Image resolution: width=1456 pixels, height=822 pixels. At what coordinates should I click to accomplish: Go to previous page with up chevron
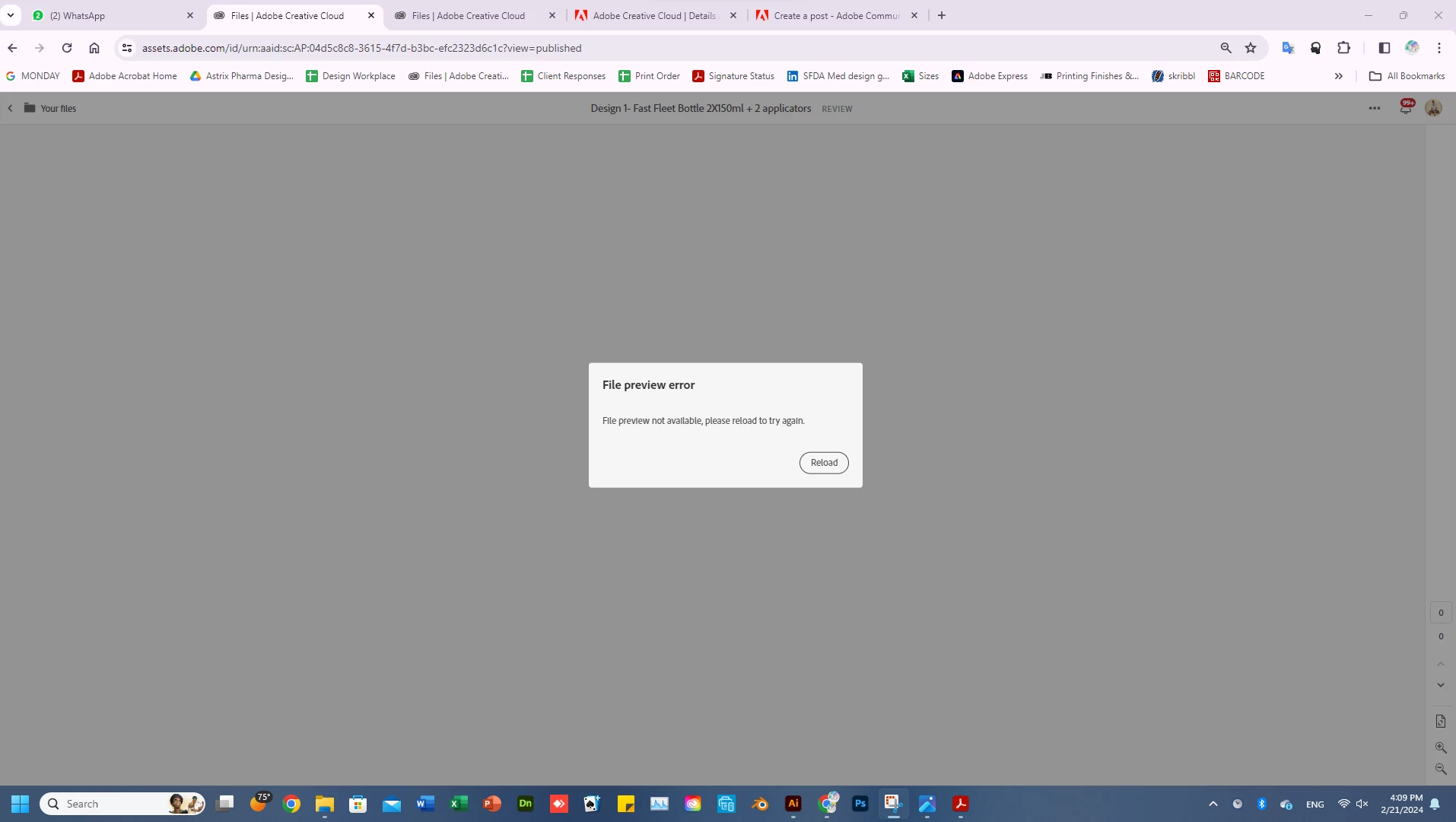click(x=1441, y=664)
